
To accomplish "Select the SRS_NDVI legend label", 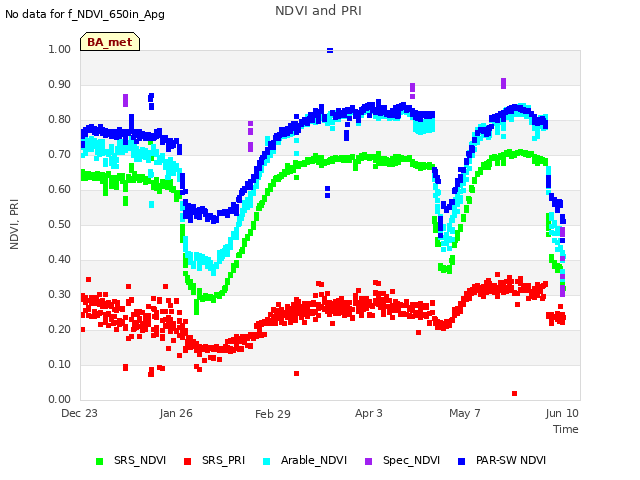I will [140, 460].
